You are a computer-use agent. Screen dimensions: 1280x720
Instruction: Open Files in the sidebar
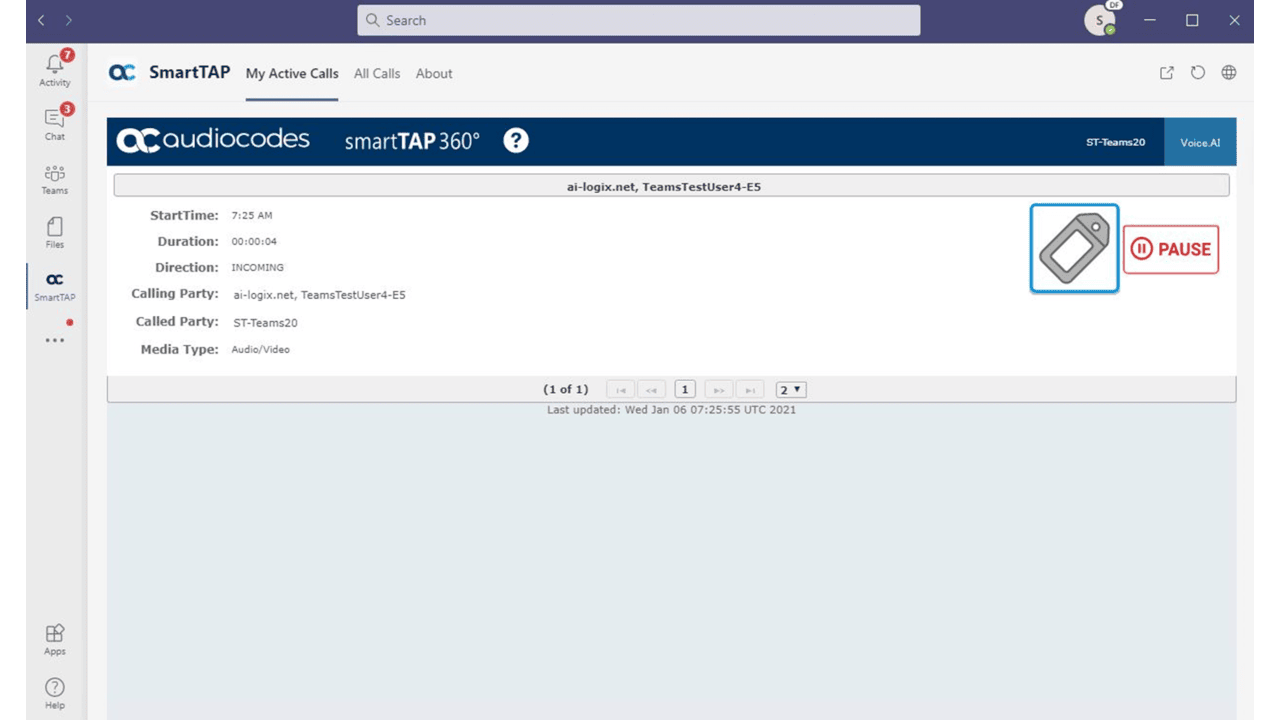(x=55, y=233)
